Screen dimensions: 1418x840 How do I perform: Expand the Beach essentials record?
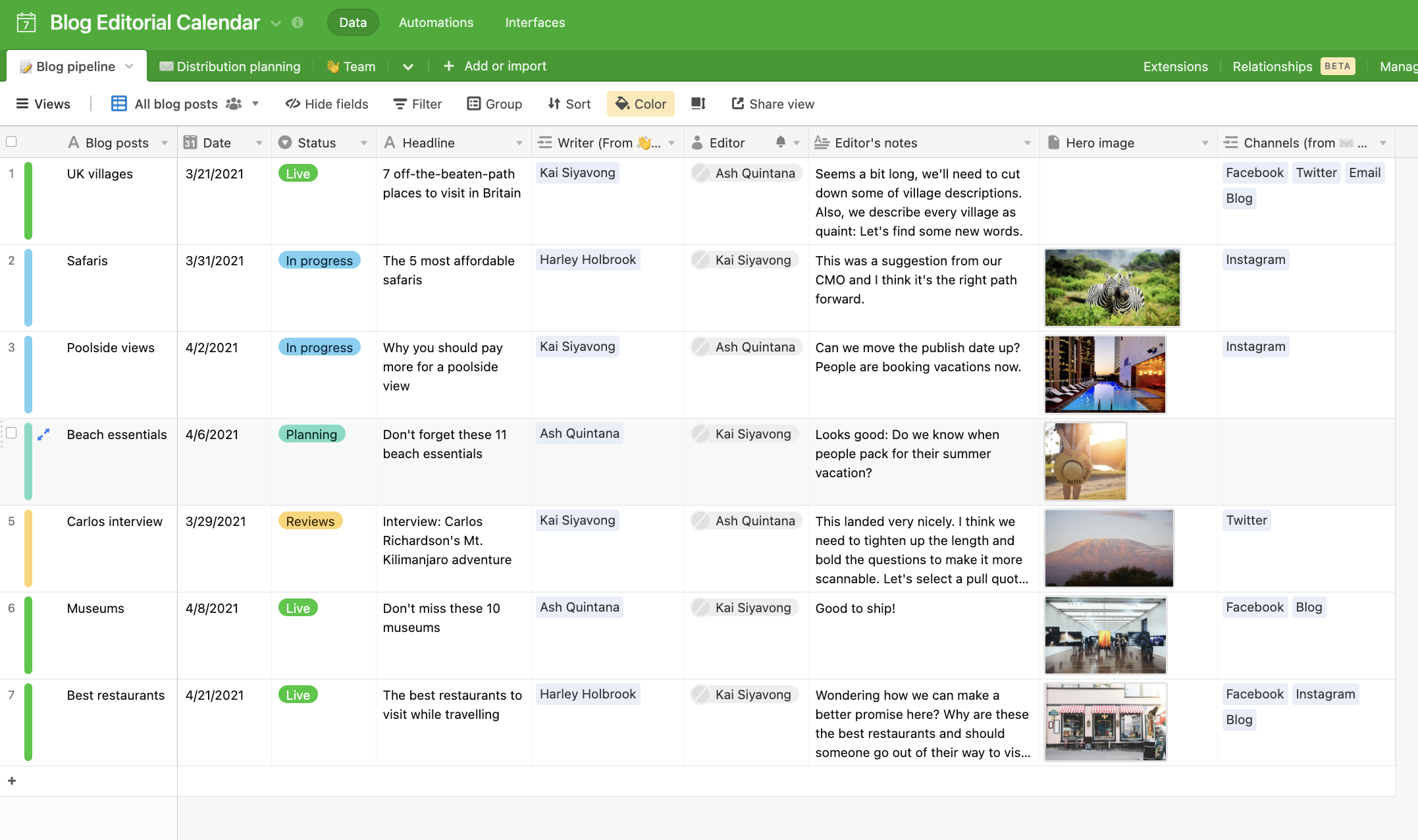tap(43, 434)
